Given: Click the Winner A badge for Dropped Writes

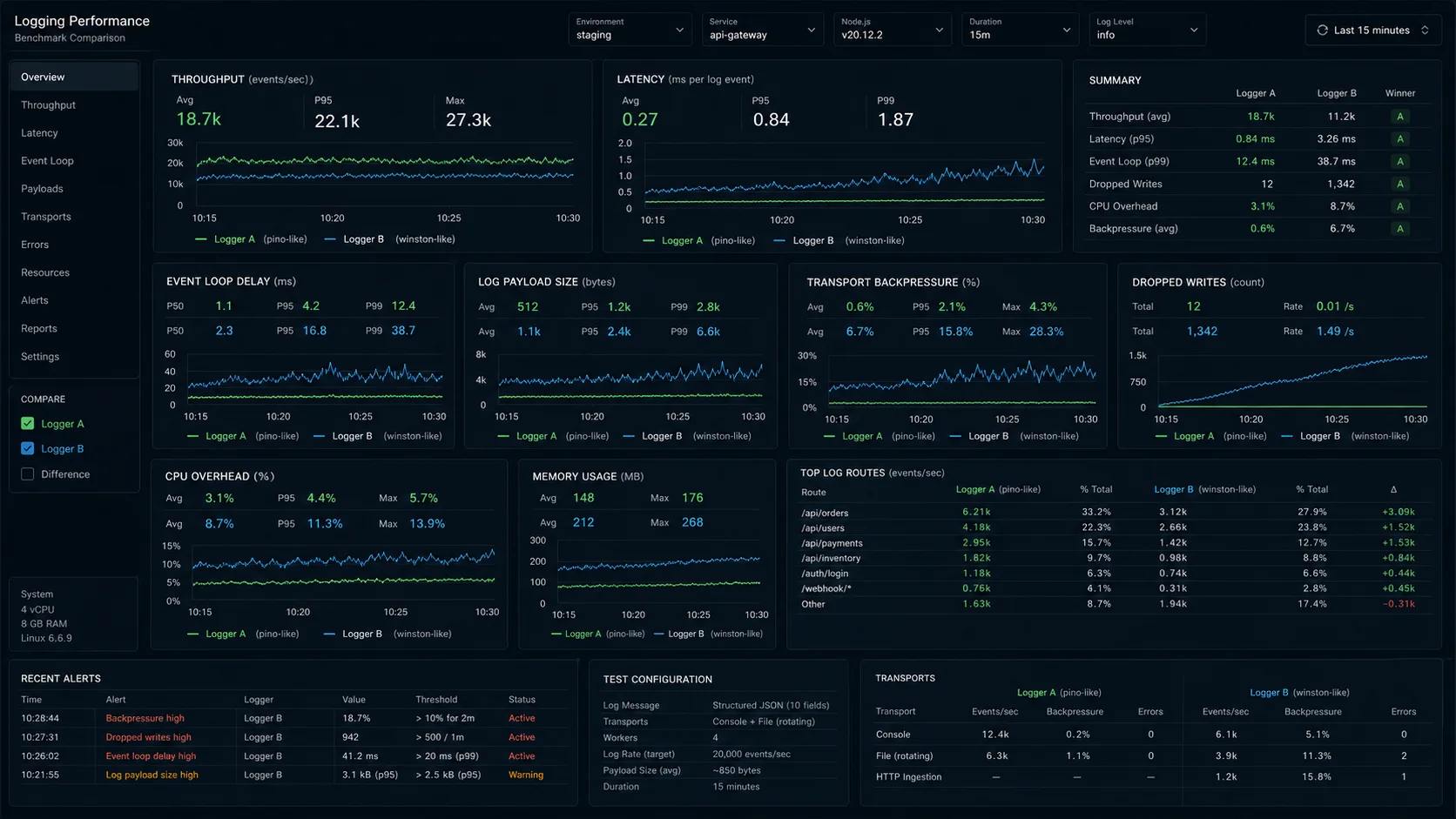Looking at the screenshot, I should (1400, 184).
